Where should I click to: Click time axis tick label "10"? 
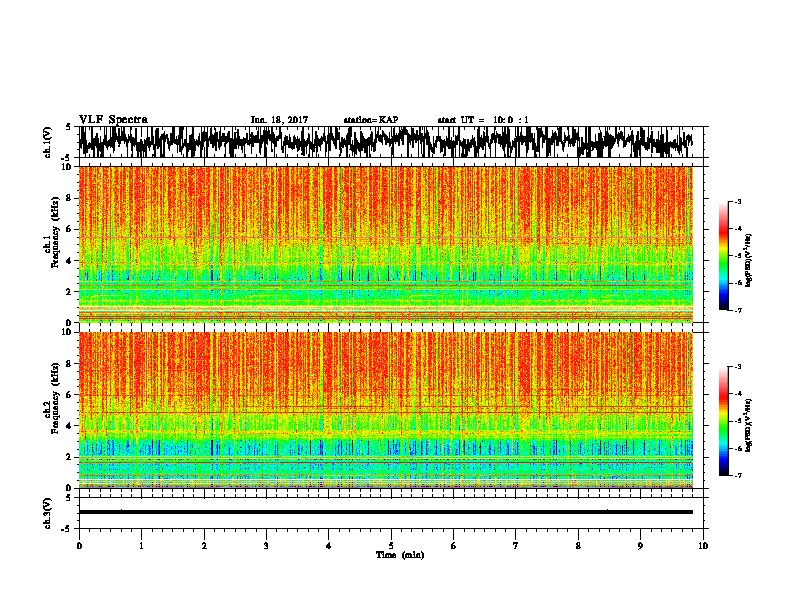703,546
